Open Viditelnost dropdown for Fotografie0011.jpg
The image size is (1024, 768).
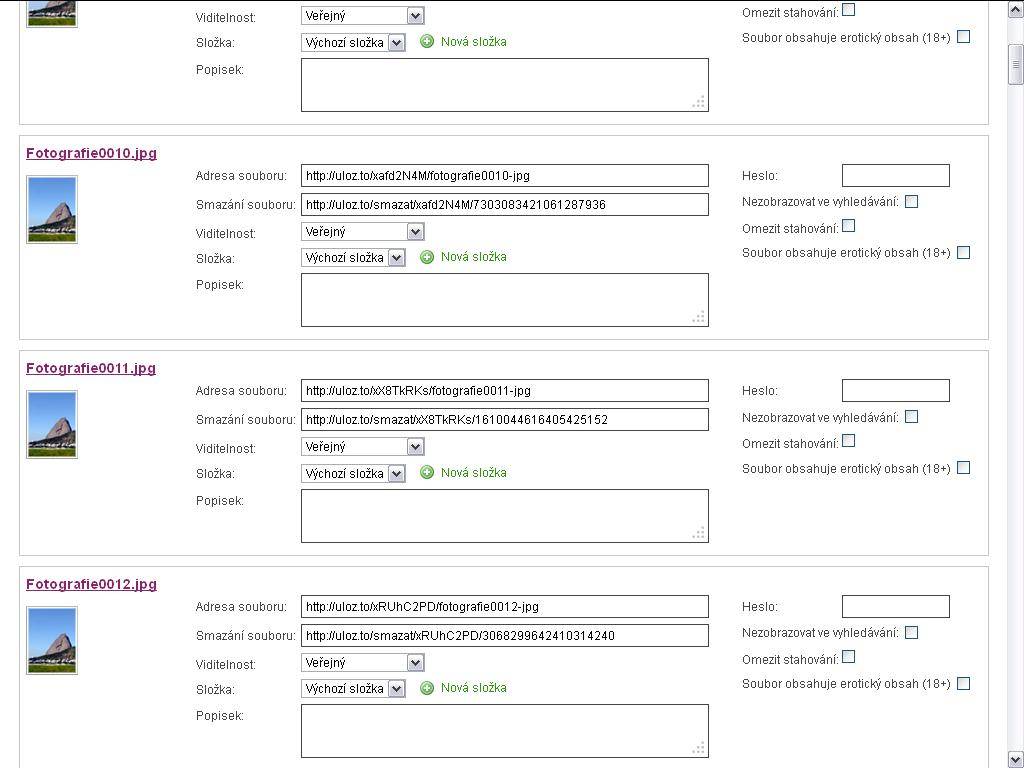pos(362,447)
